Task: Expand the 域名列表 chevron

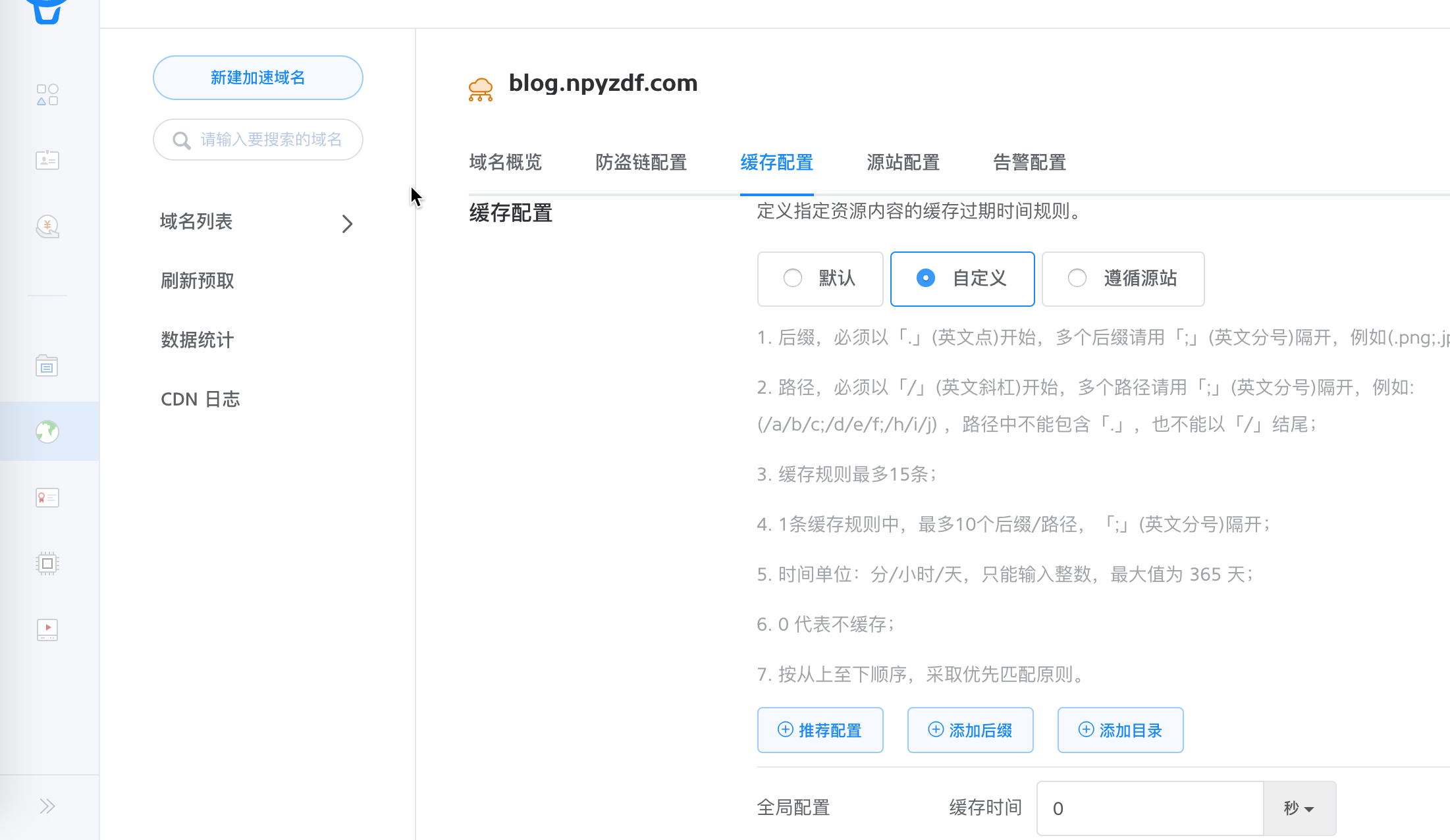Action: point(348,224)
